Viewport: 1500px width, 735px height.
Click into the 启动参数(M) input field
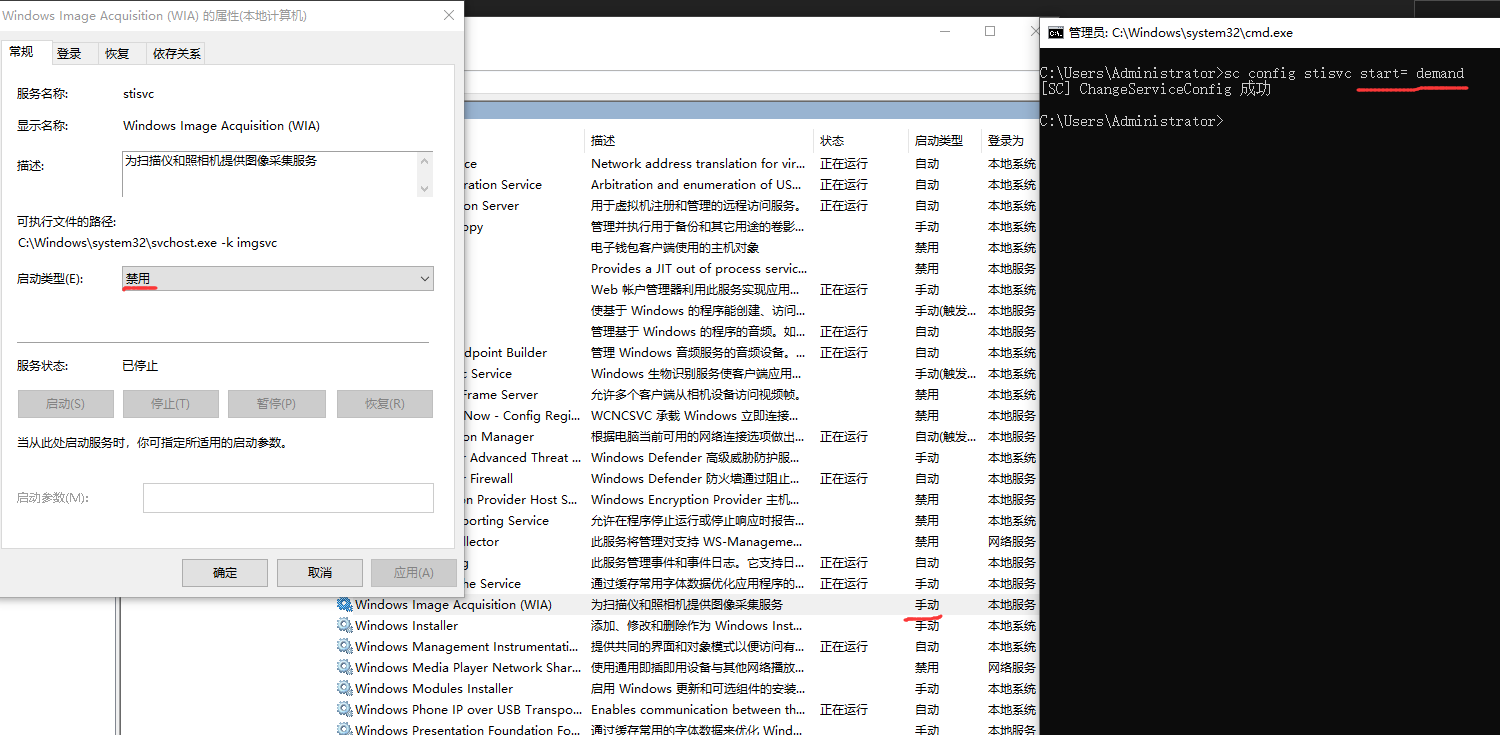[x=288, y=498]
